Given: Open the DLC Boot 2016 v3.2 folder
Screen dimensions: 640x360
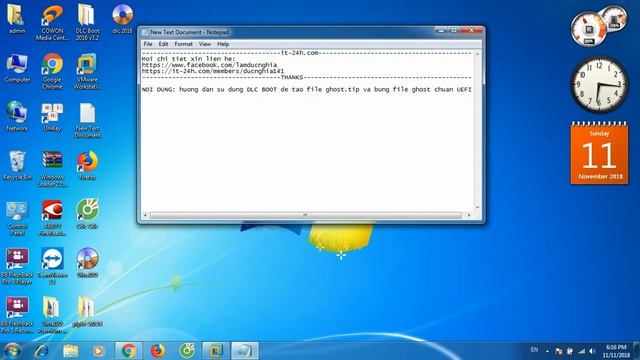Looking at the screenshot, I should tap(87, 22).
